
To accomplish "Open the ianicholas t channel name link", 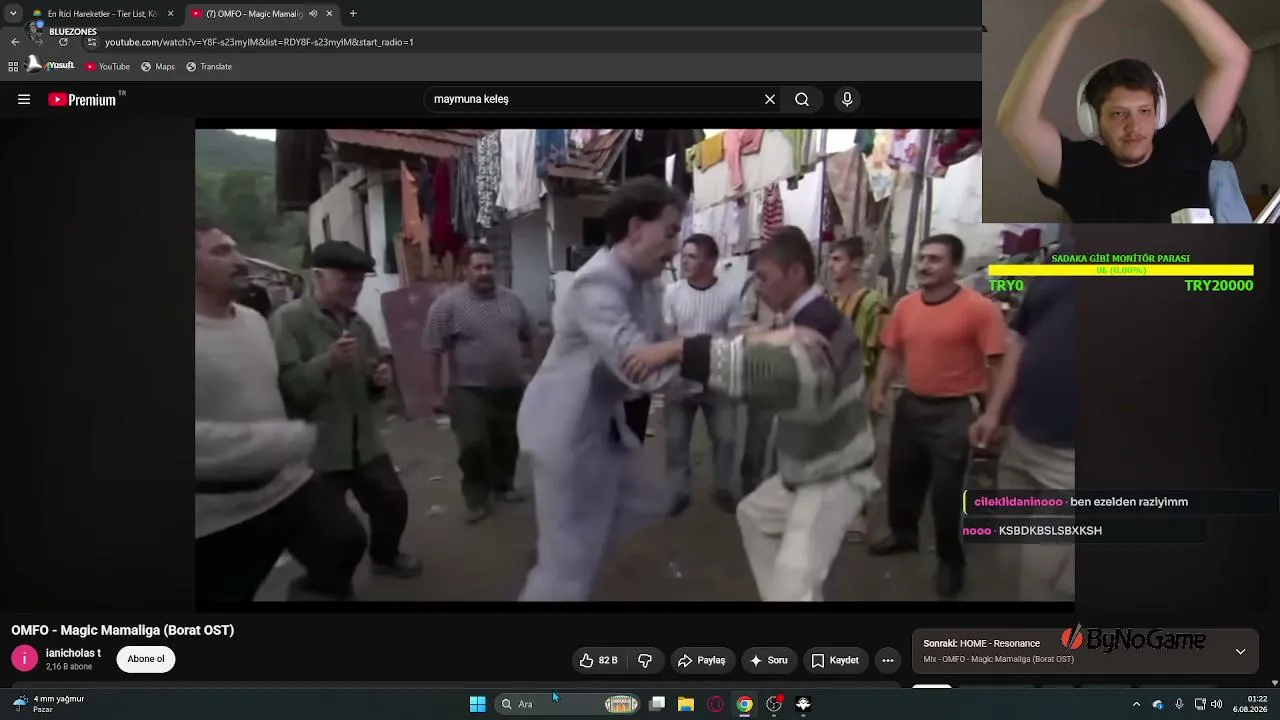I will pyautogui.click(x=73, y=653).
